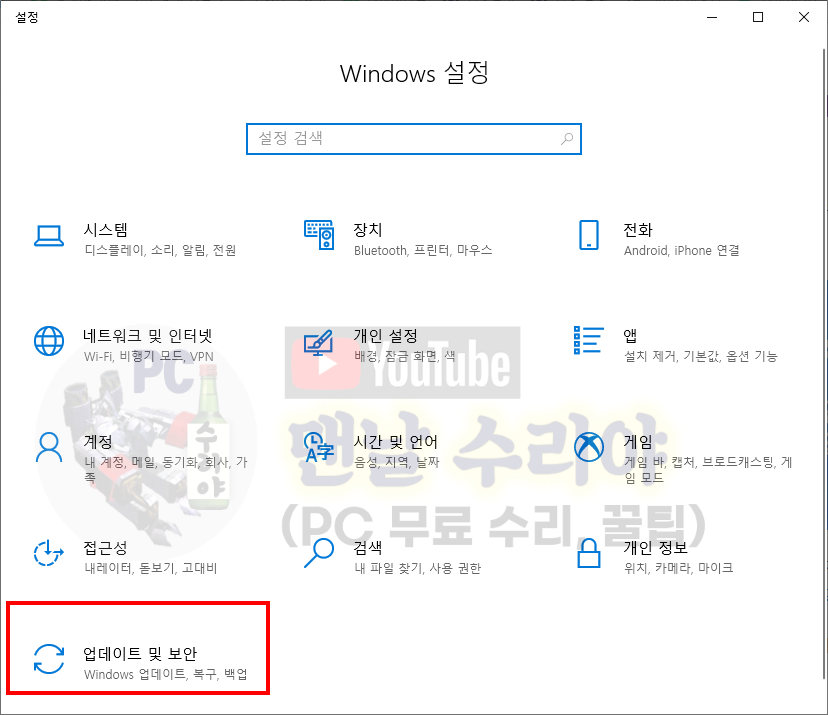Click description '내 계정, 메일, 동기화, 회사, 가족'
Screen dimensions: 828x715
pyautogui.click(x=166, y=470)
